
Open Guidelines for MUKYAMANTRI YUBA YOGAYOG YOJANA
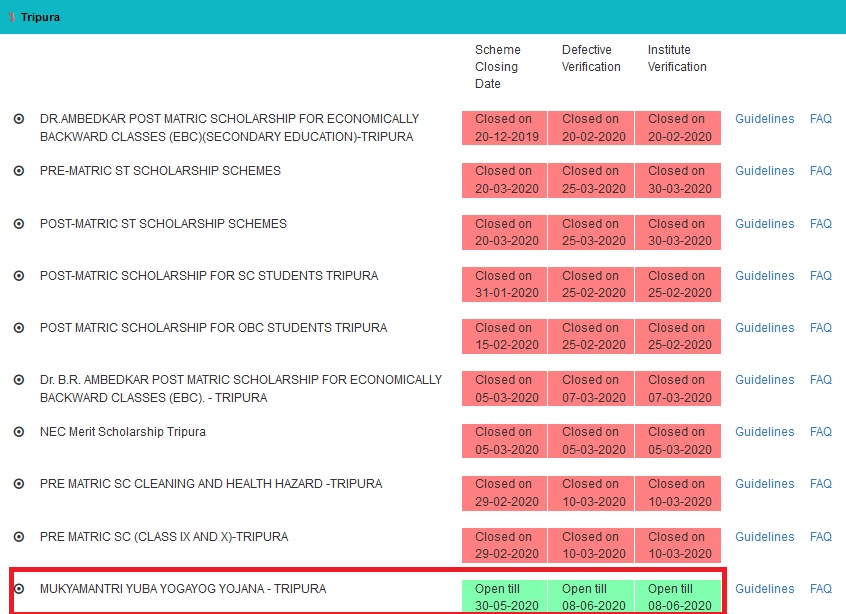tap(765, 589)
